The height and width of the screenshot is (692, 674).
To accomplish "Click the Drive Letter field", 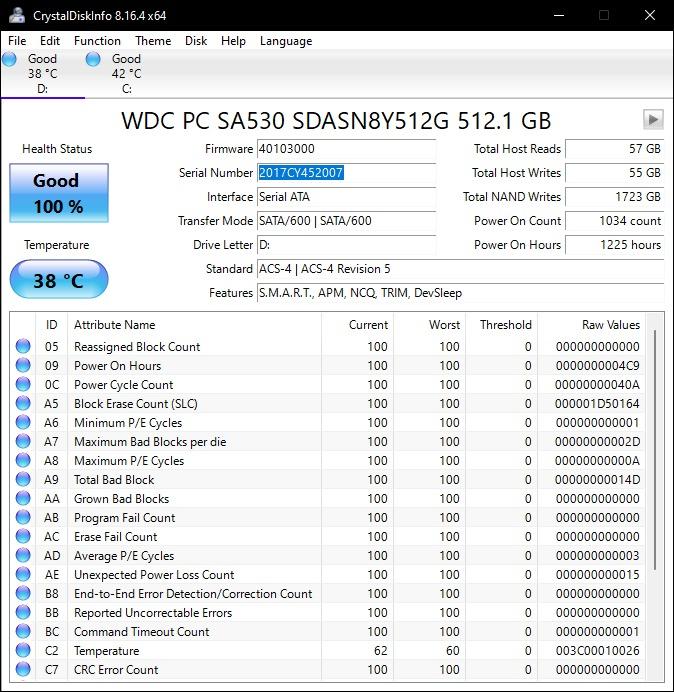I will point(346,245).
